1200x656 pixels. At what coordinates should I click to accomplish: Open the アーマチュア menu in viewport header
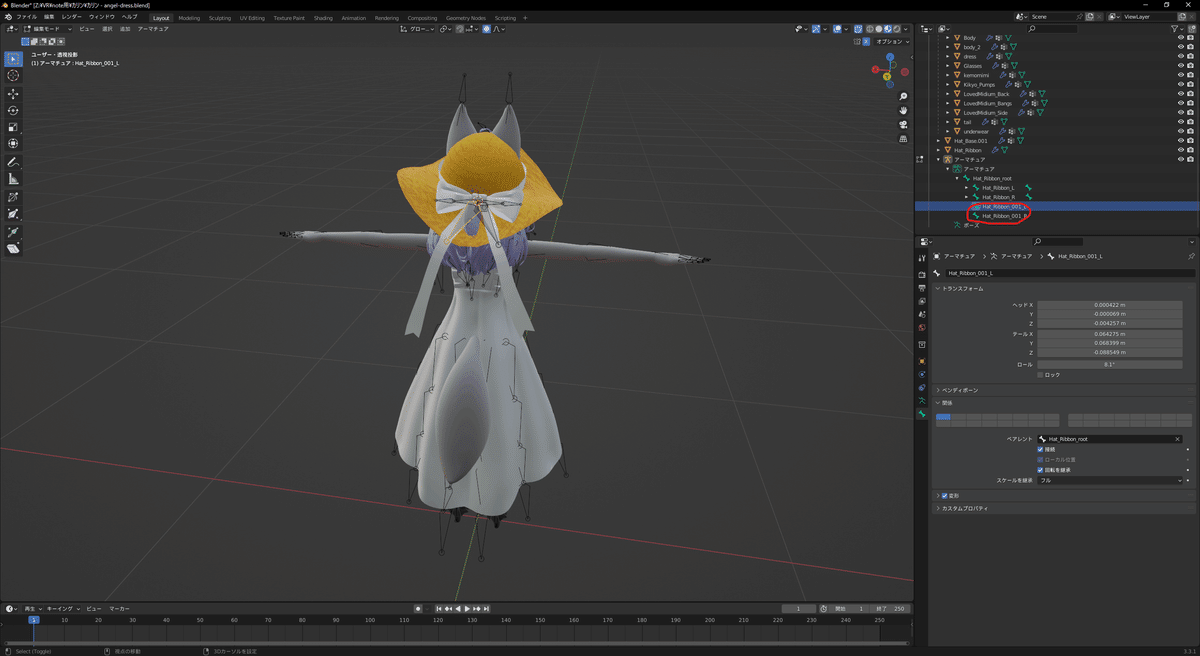tap(153, 29)
